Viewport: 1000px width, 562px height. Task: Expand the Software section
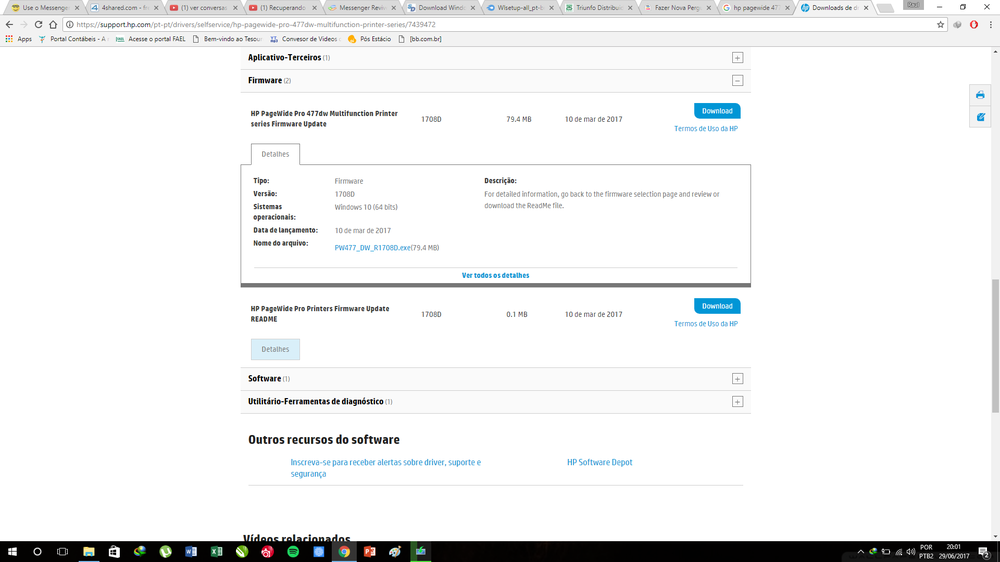click(737, 379)
